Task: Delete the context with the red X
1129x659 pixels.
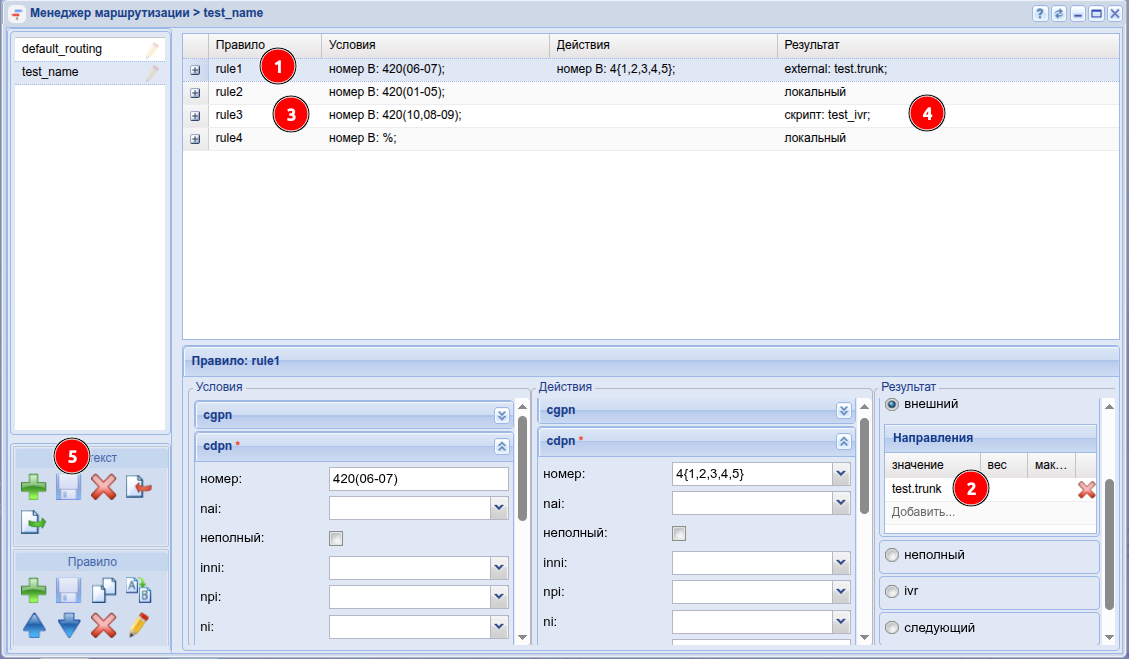Action: click(x=103, y=487)
